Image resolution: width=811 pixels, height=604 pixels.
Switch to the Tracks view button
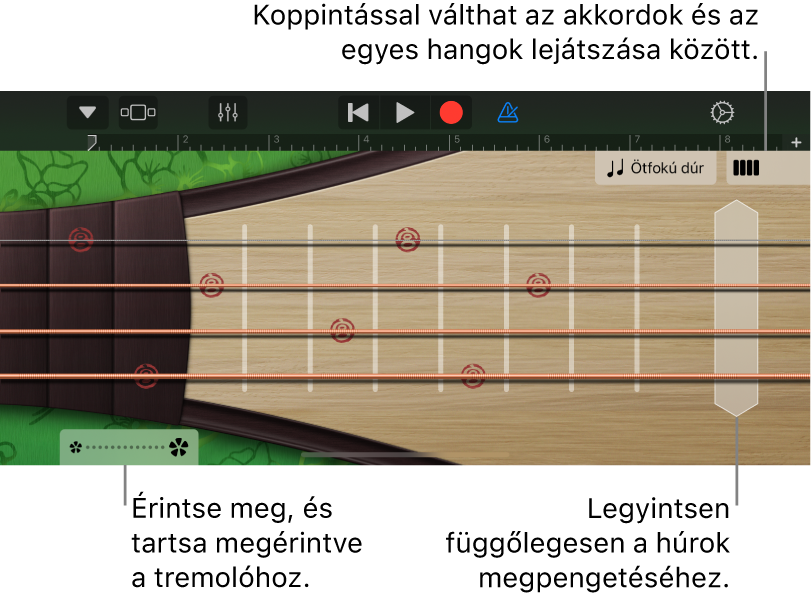(138, 112)
